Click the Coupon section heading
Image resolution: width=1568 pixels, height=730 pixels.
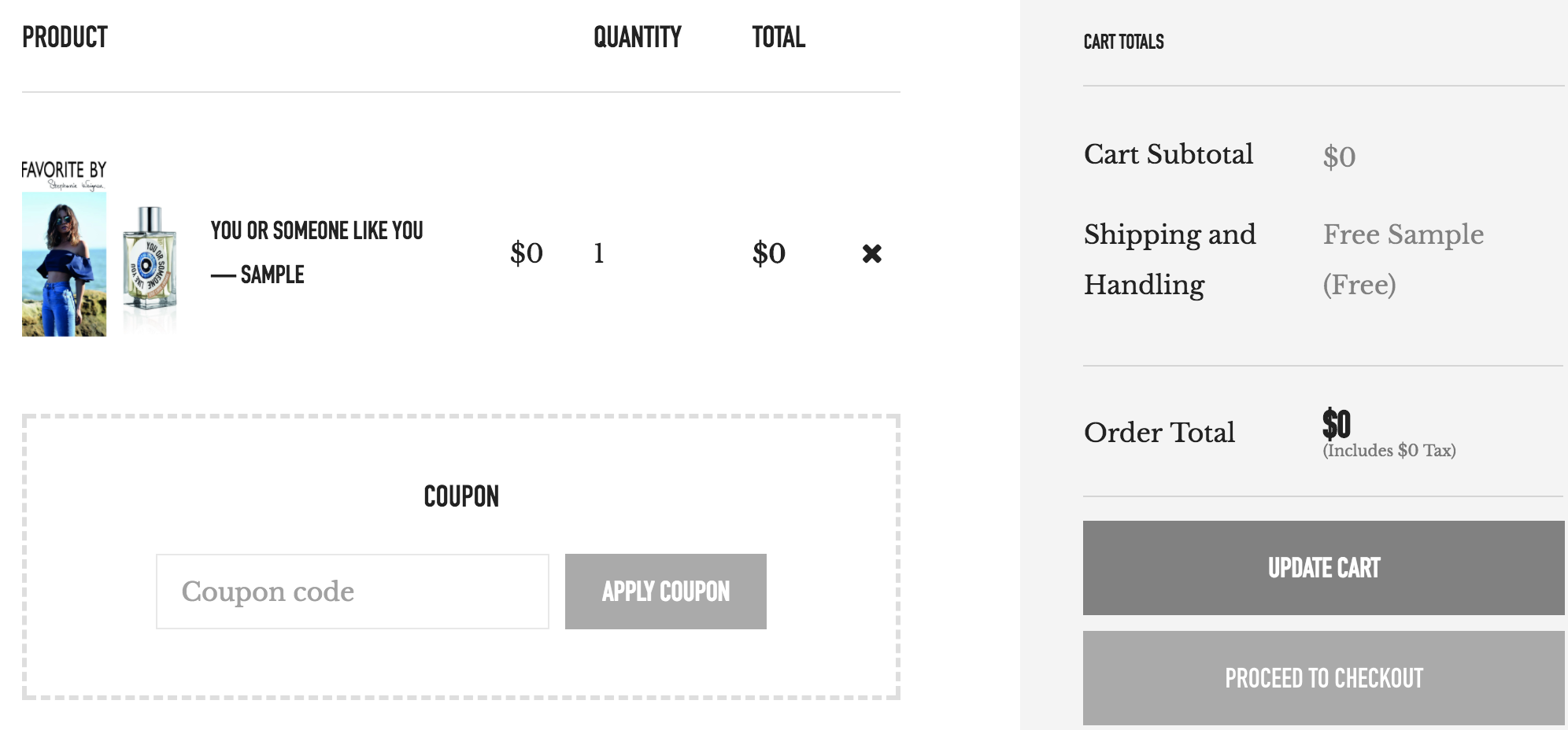pos(461,496)
